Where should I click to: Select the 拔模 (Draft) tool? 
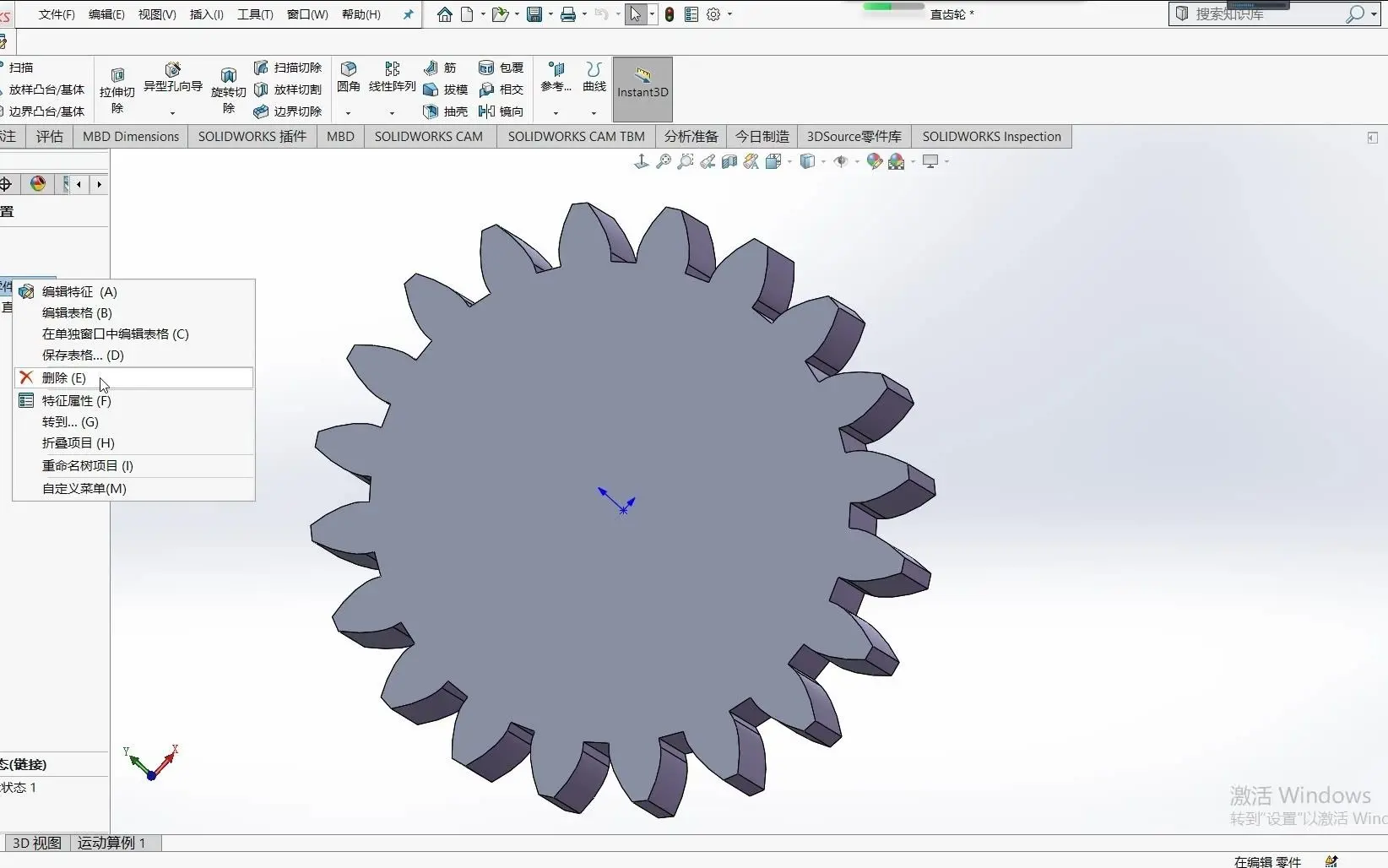click(x=445, y=90)
